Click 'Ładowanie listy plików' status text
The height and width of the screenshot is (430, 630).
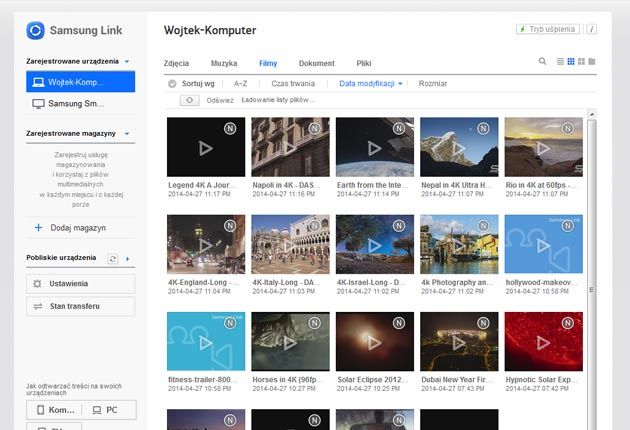[x=278, y=100]
